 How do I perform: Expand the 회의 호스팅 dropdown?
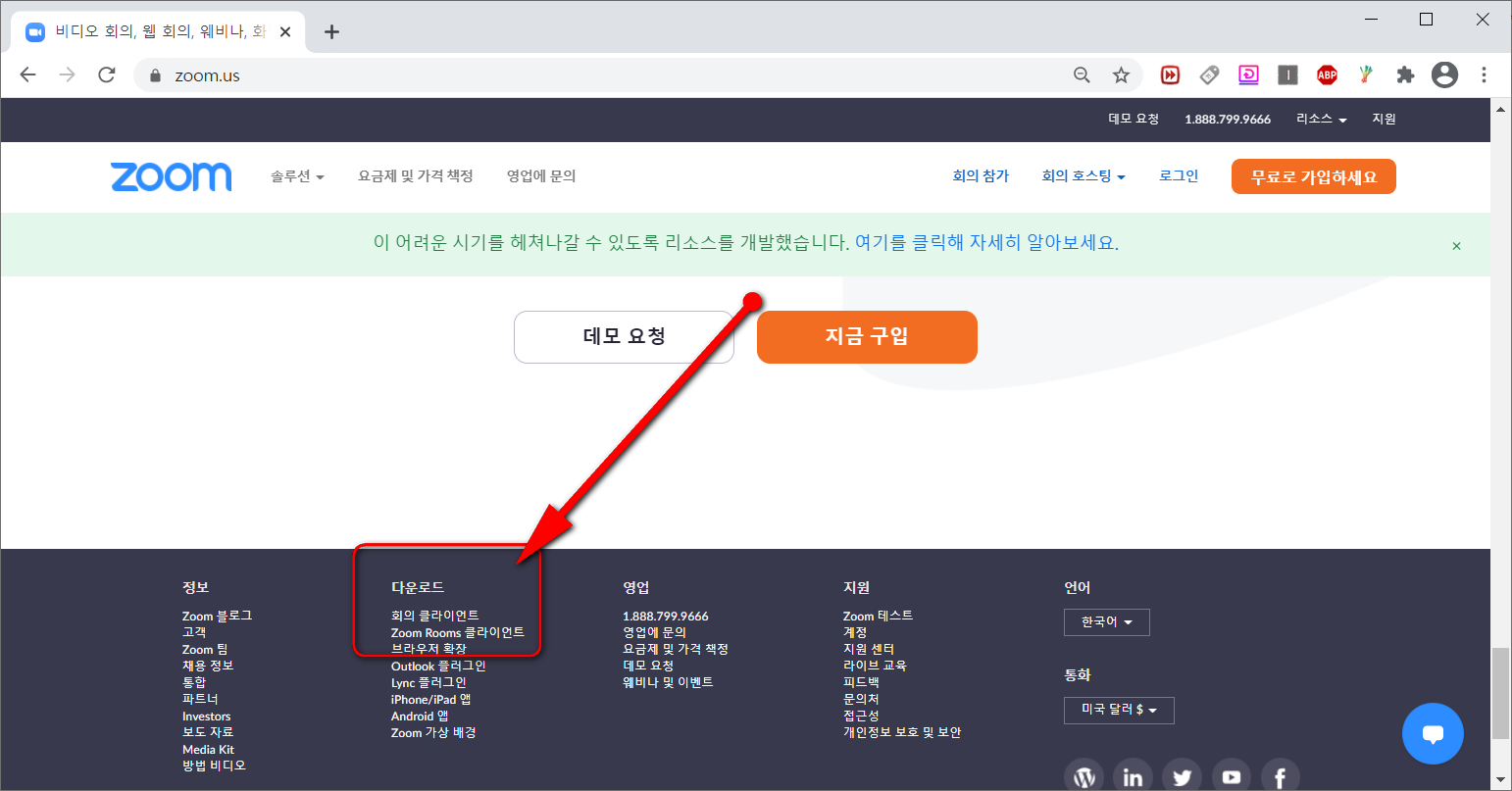point(1084,176)
